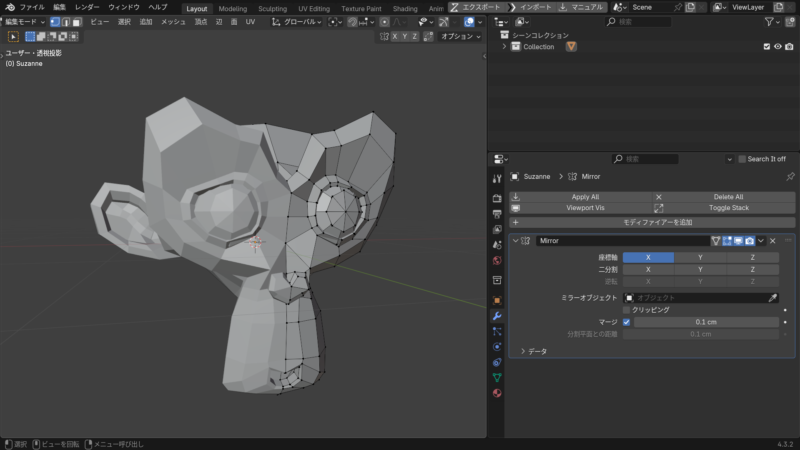Open pivot point dropdown
The width and height of the screenshot is (800, 450).
coord(335,22)
